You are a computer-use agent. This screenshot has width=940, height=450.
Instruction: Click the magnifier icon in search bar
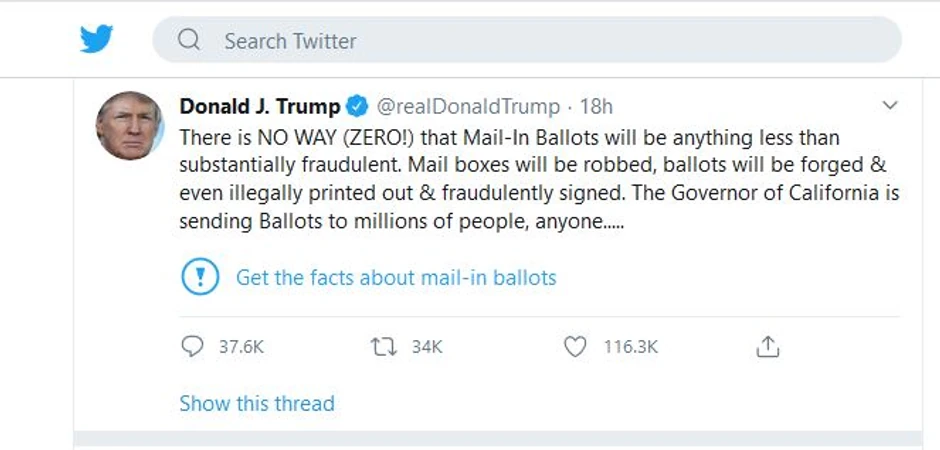(x=188, y=40)
